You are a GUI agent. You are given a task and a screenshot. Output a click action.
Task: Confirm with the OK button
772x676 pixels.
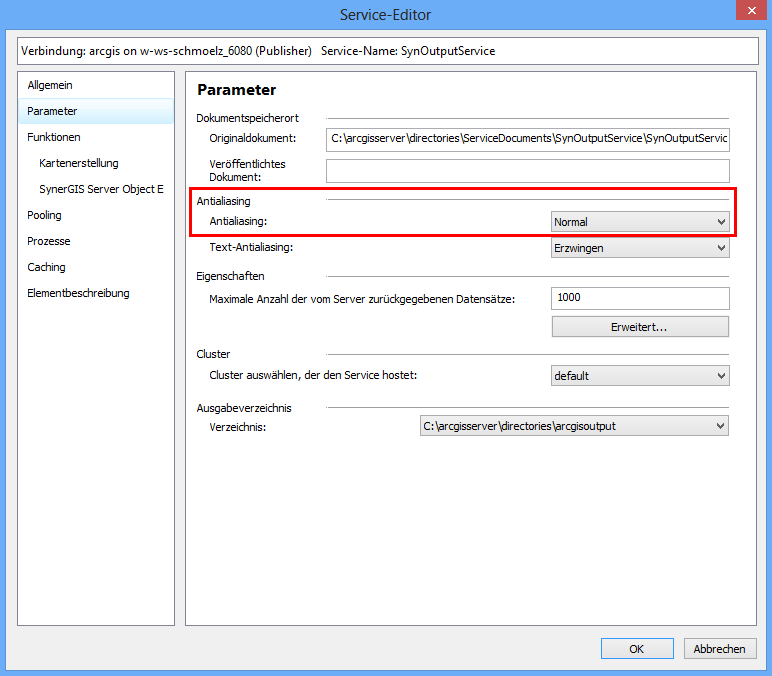coord(637,649)
